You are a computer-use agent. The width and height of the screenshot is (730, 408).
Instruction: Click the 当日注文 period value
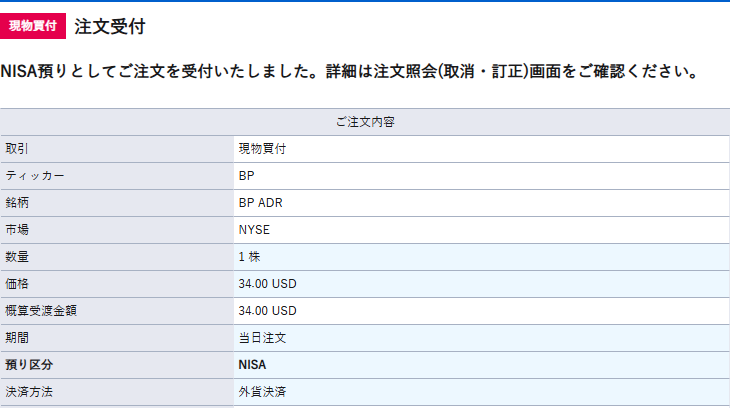coord(262,338)
